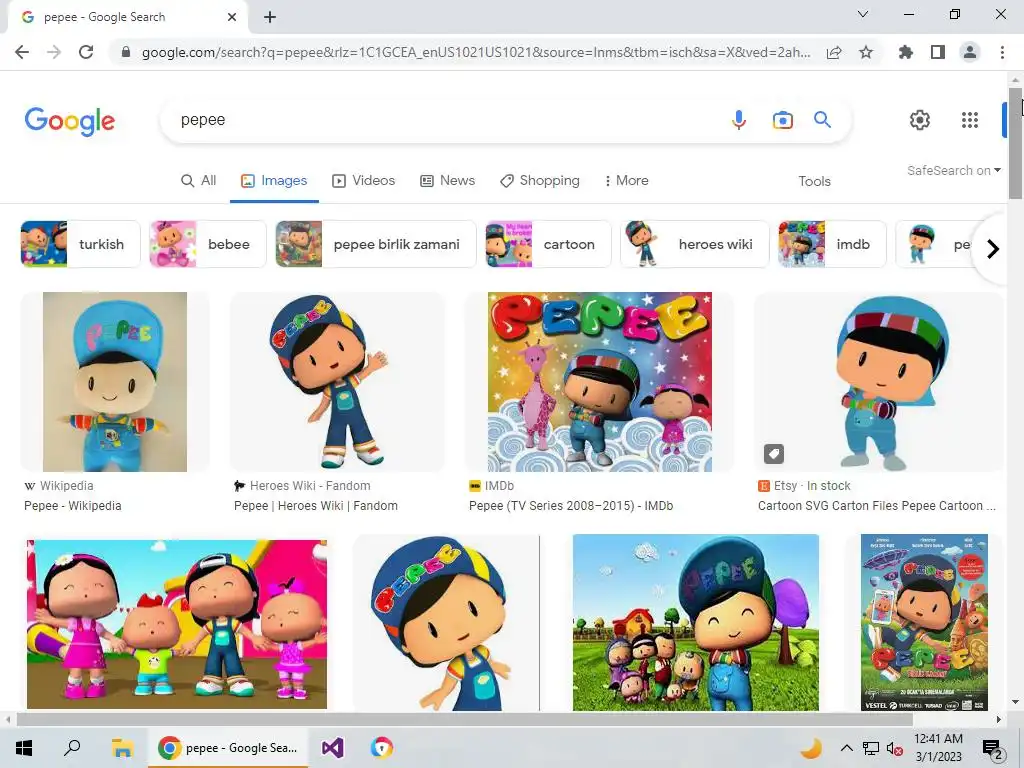The height and width of the screenshot is (768, 1024).
Task: Open image of four children holding hands
Action: tap(177, 624)
